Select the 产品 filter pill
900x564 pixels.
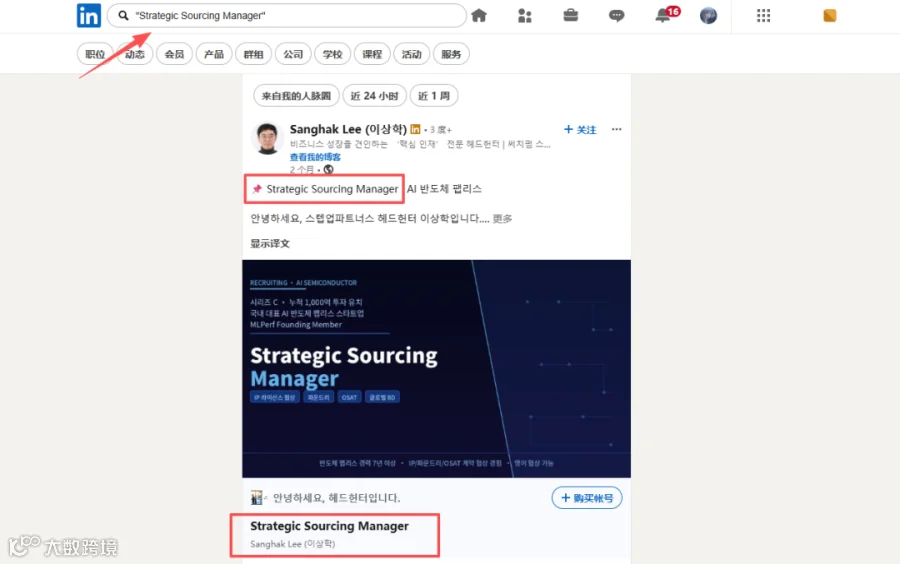pos(214,54)
